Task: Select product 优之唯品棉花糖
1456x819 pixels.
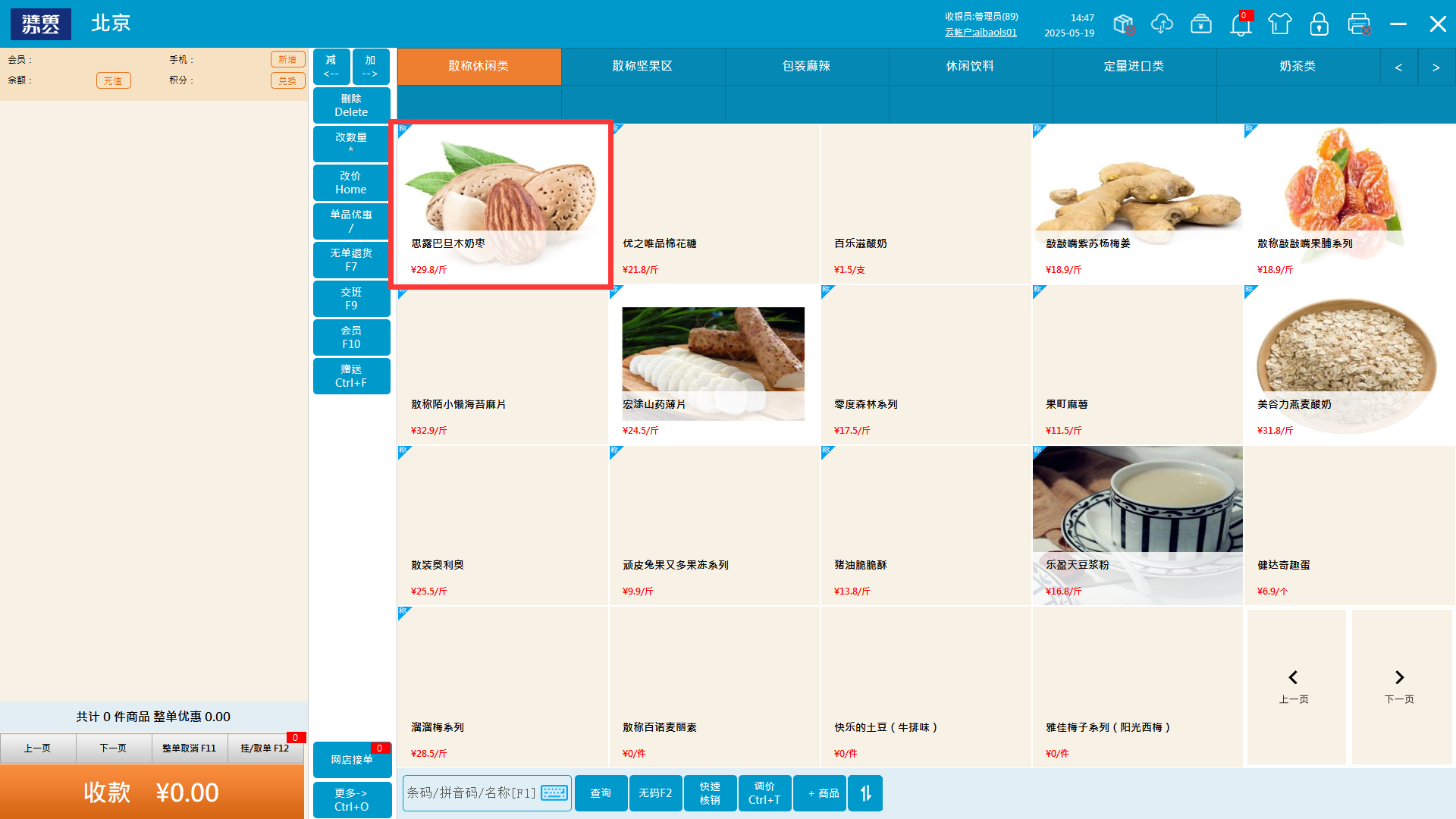Action: 714,204
